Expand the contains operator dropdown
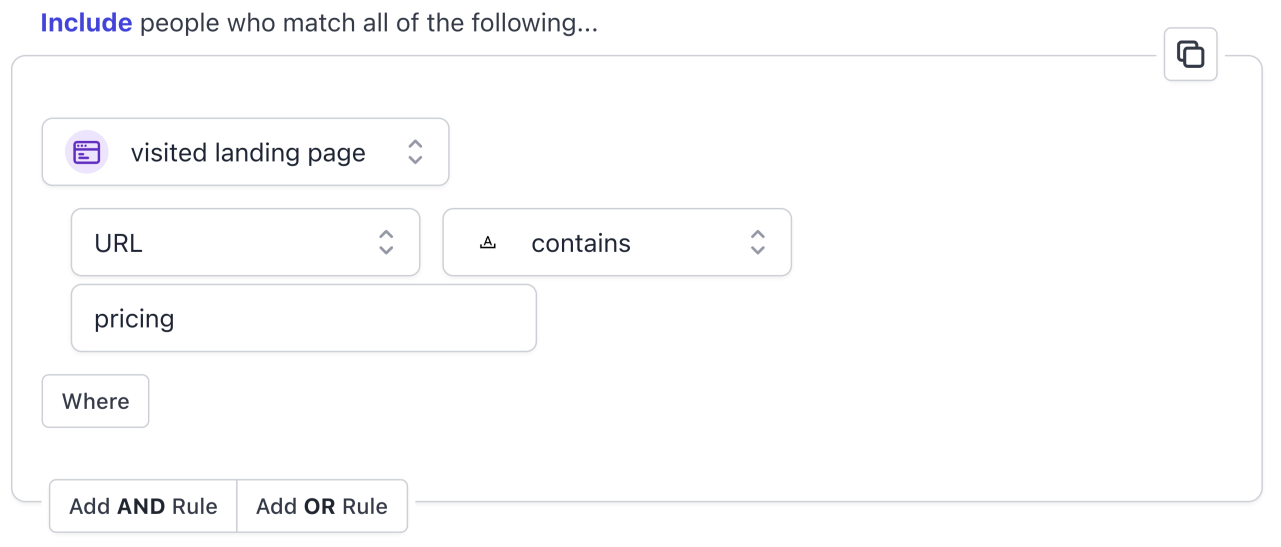The width and height of the screenshot is (1281, 547). 617,243
